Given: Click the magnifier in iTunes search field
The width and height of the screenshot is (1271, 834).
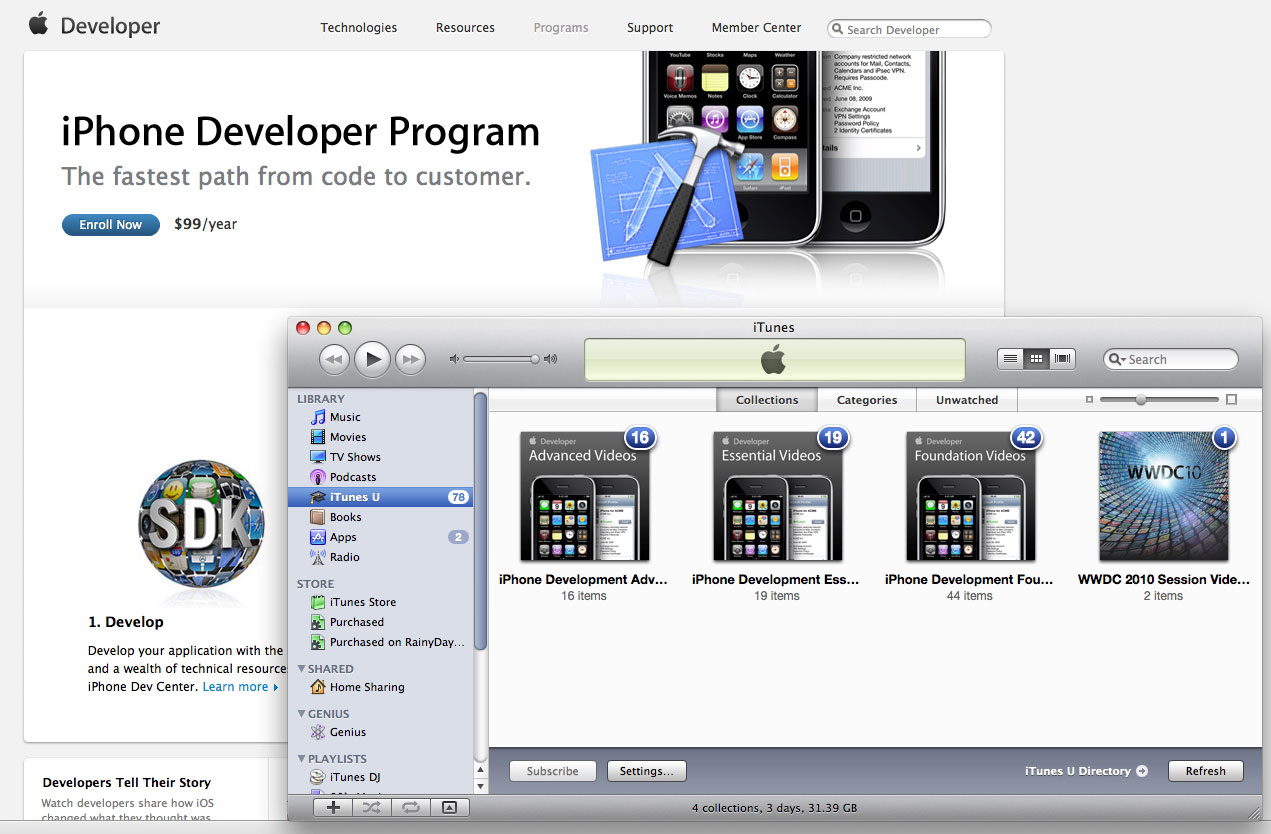Looking at the screenshot, I should pyautogui.click(x=1116, y=360).
